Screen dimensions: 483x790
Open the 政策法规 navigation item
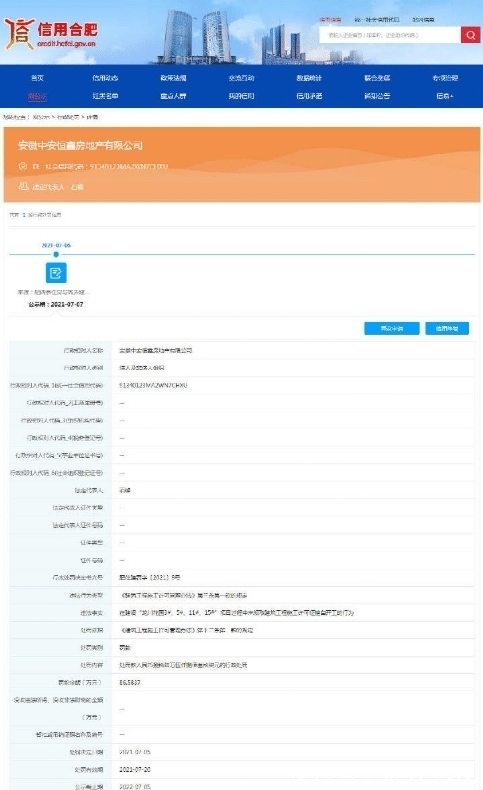coord(173,78)
